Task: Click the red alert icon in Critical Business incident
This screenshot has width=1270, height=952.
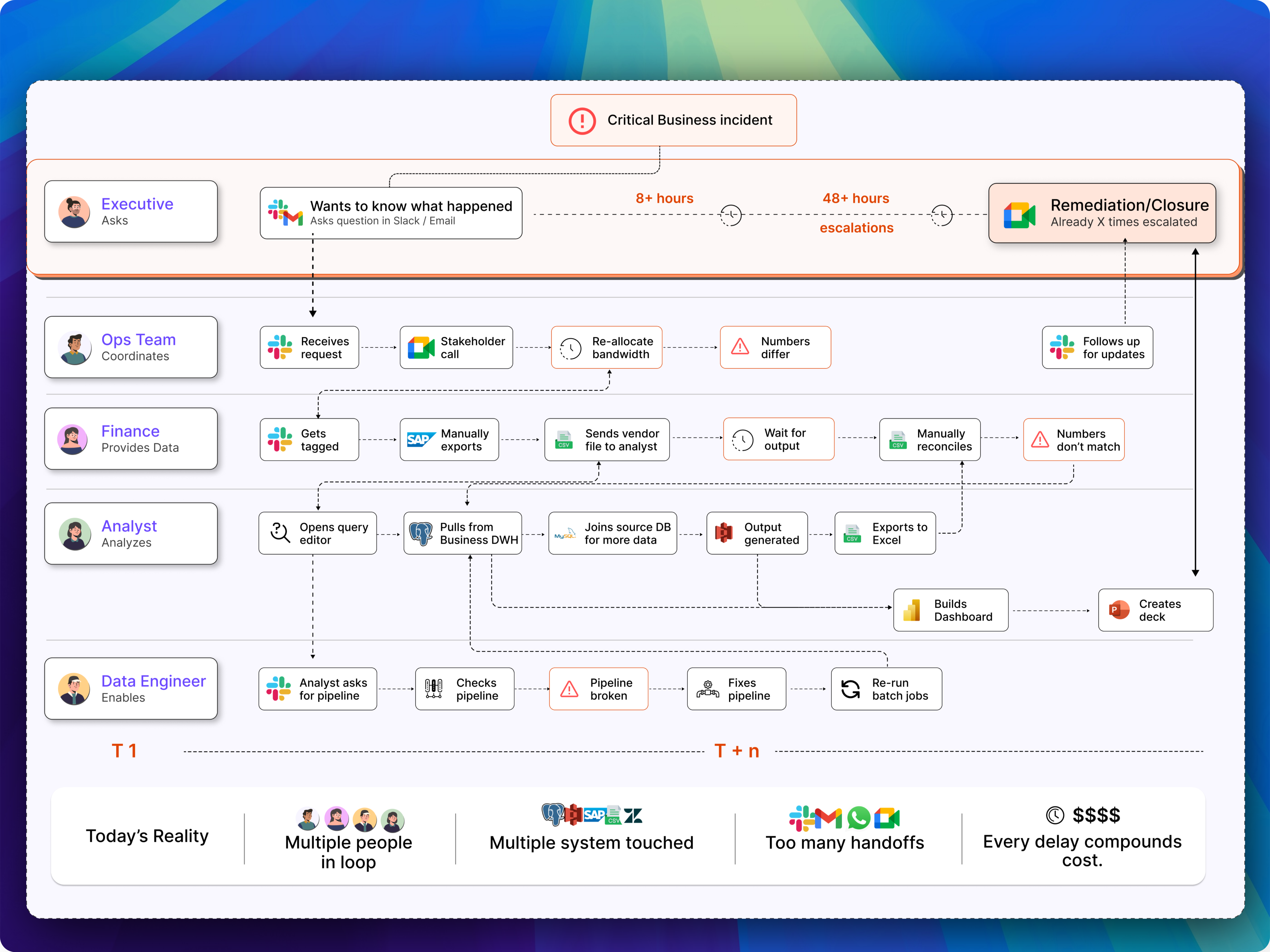Action: pos(582,121)
